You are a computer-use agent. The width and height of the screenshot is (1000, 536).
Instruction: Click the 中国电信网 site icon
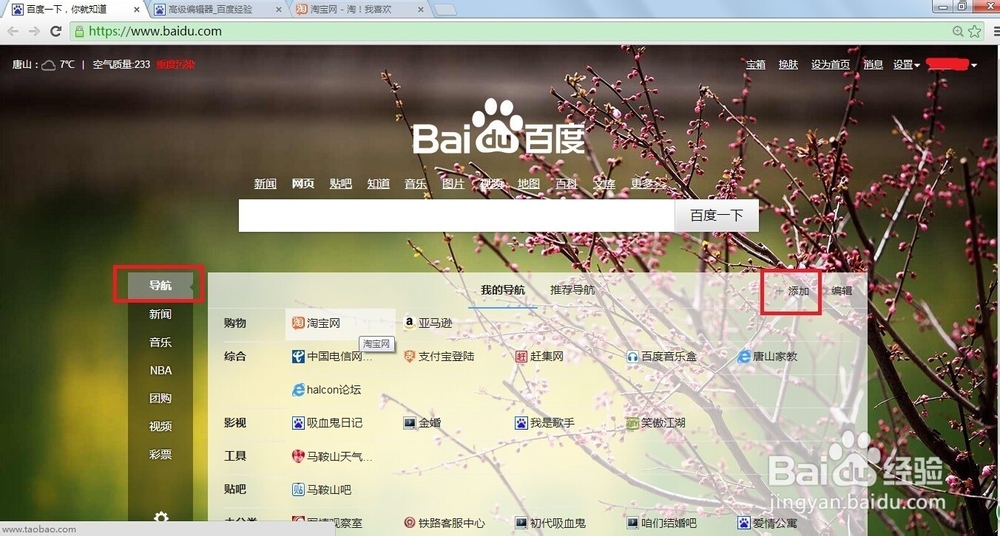298,356
